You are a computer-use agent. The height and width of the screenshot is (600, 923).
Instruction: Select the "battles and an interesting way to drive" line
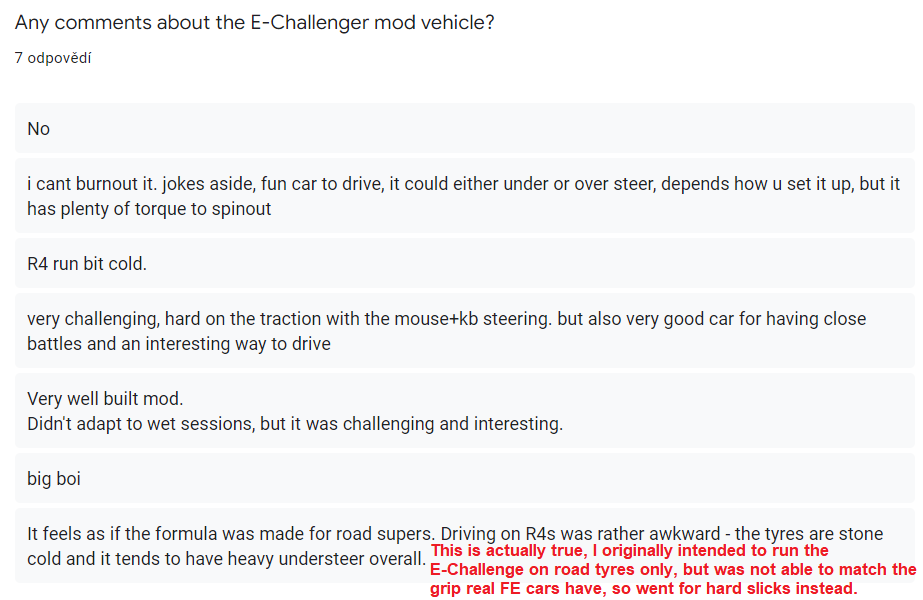[x=178, y=344]
